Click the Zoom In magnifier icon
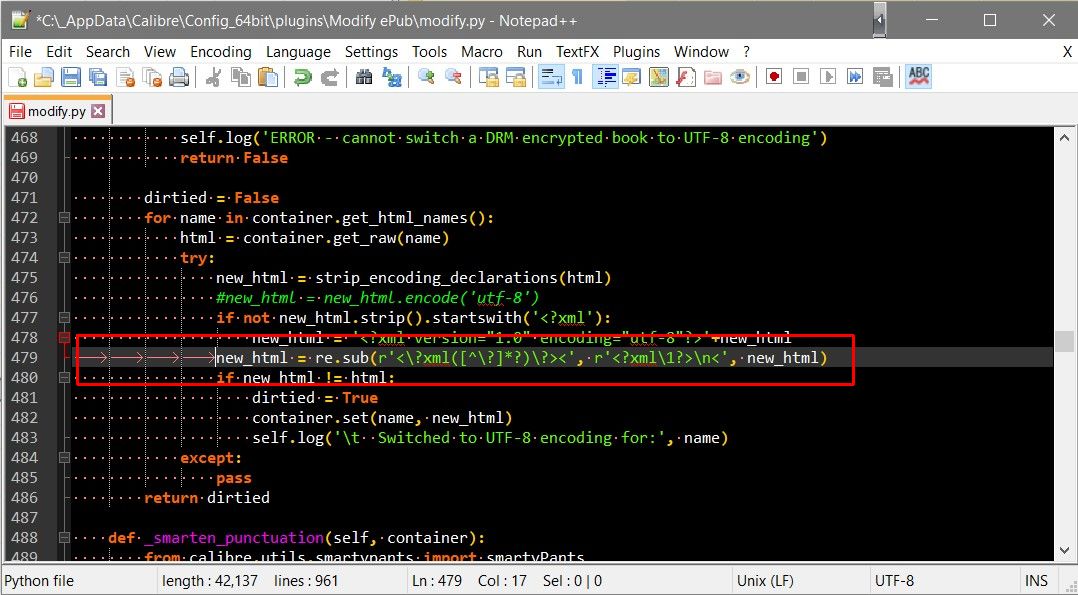This screenshot has height=595, width=1078. point(426,77)
